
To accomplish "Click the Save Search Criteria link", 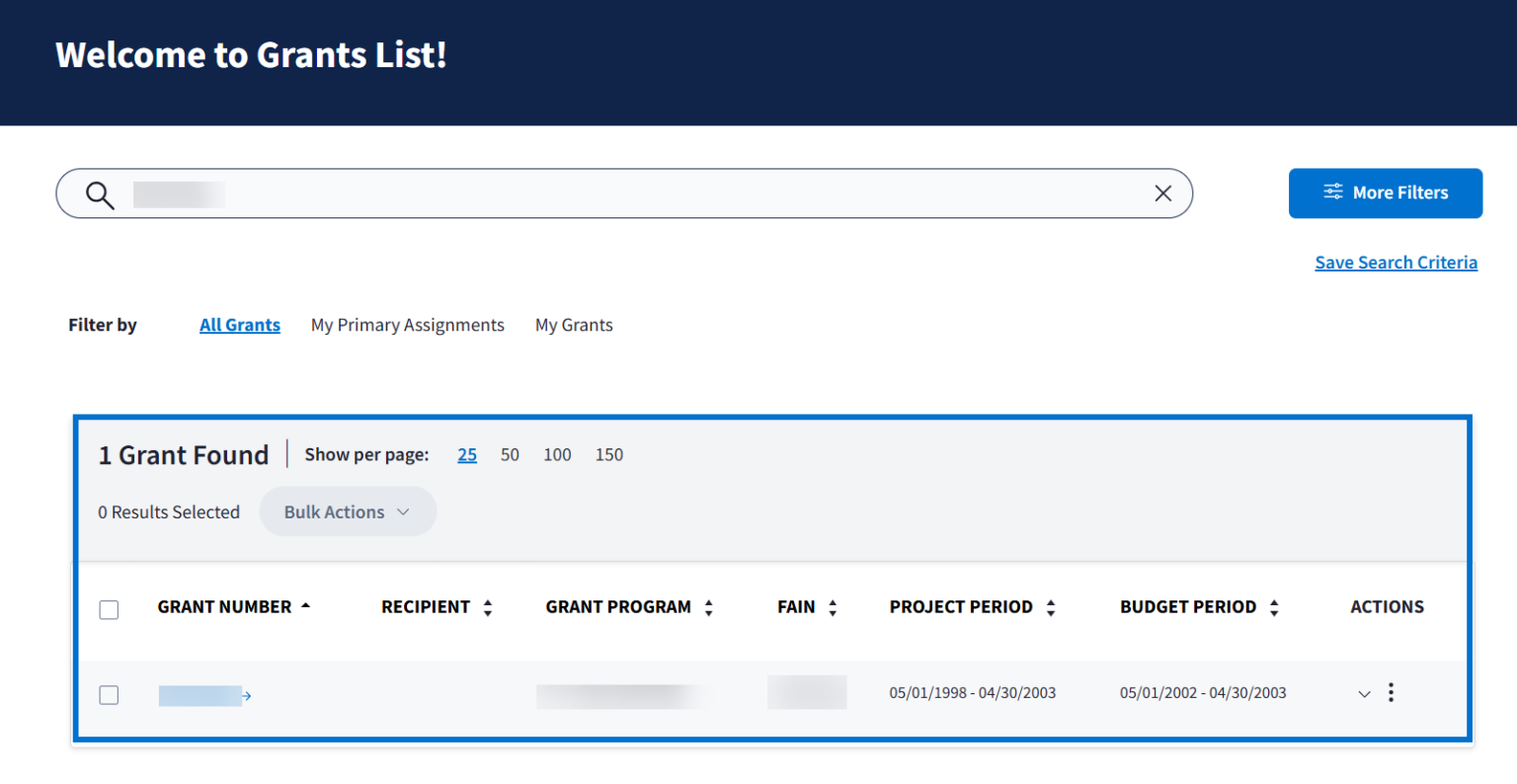I will pyautogui.click(x=1396, y=263).
